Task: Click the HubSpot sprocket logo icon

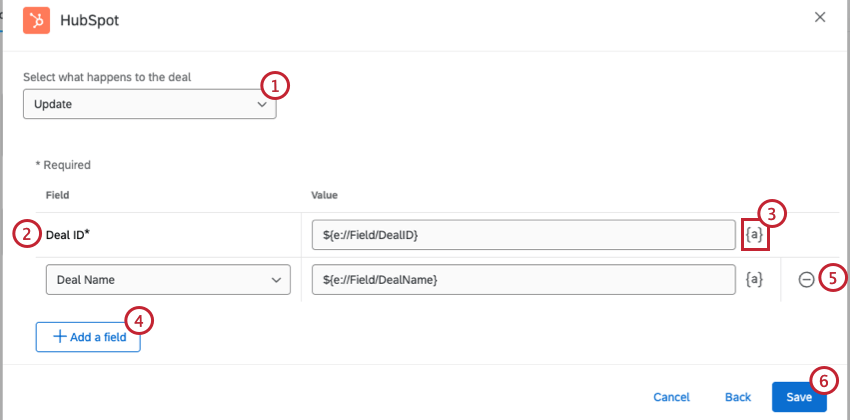Action: click(x=37, y=19)
